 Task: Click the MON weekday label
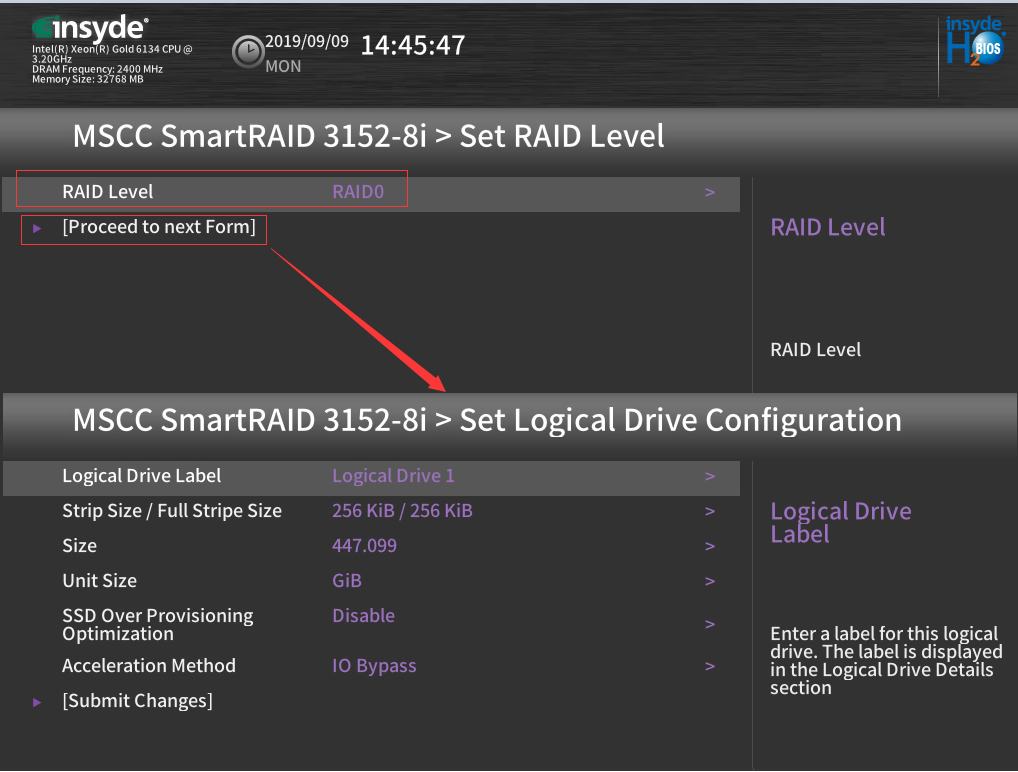[283, 67]
